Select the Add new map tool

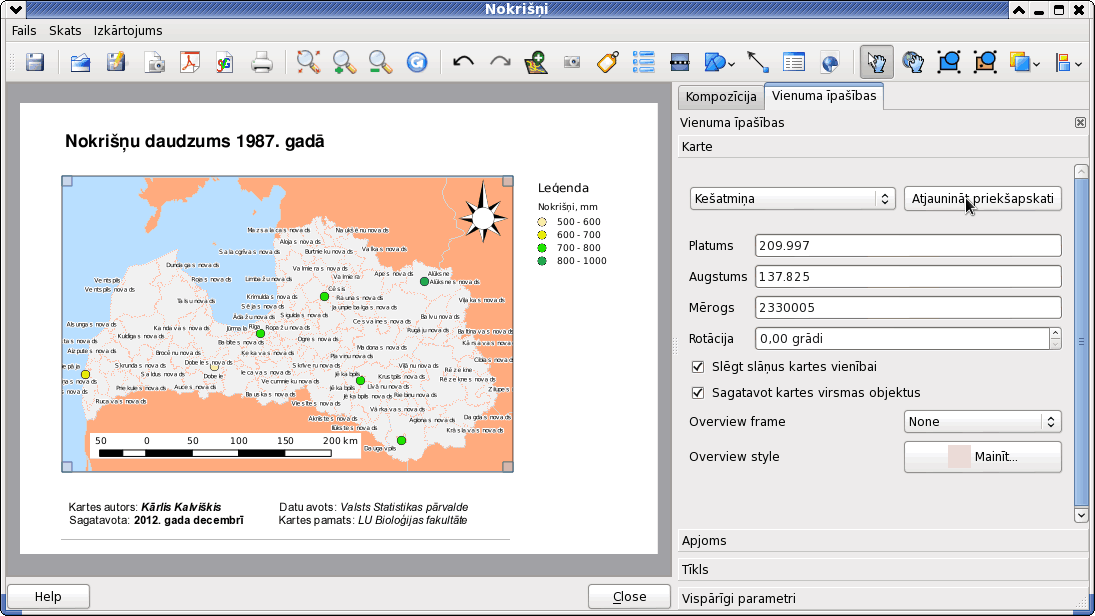coord(536,62)
